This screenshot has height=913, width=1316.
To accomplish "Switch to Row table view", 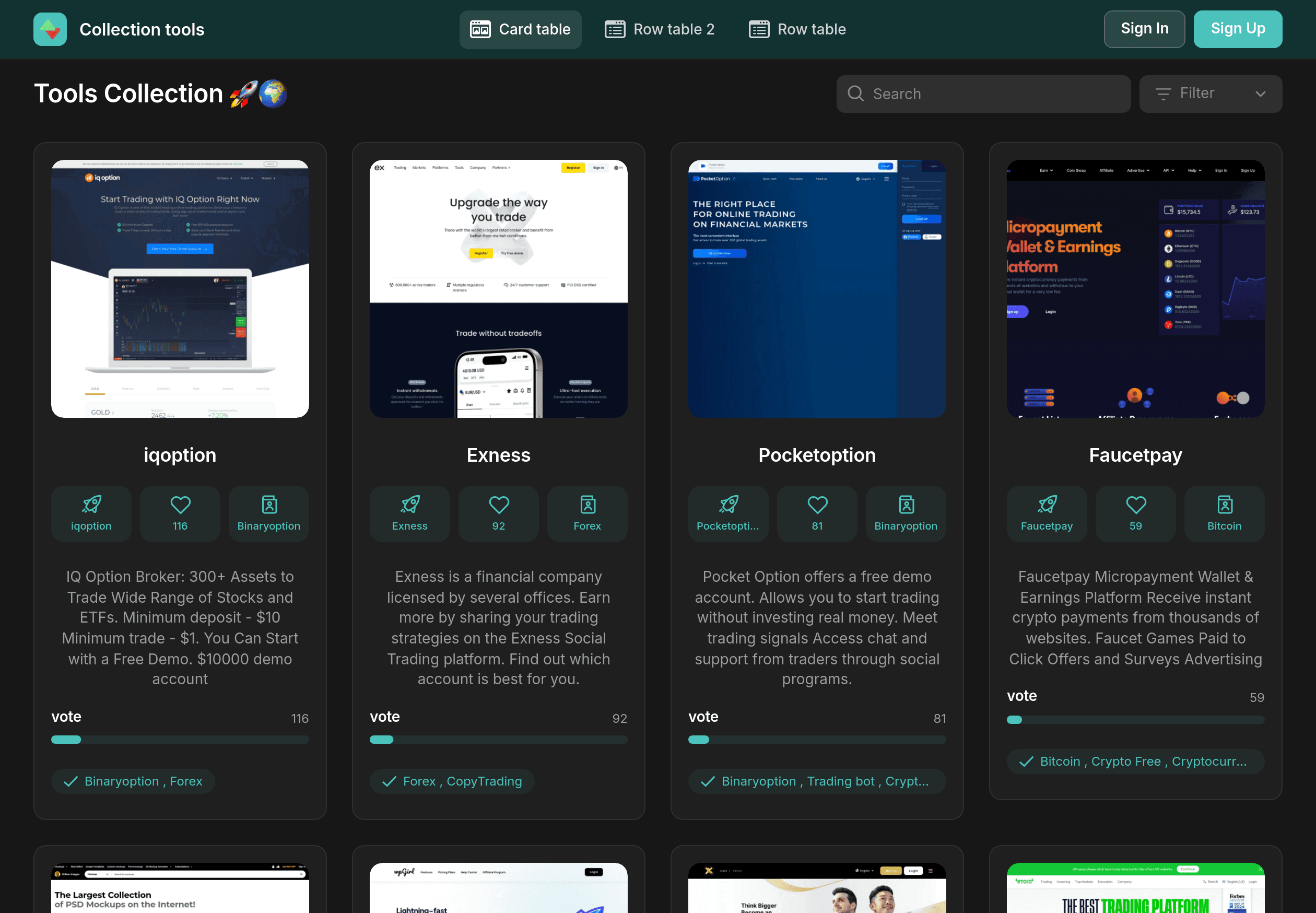I will pyautogui.click(x=797, y=29).
